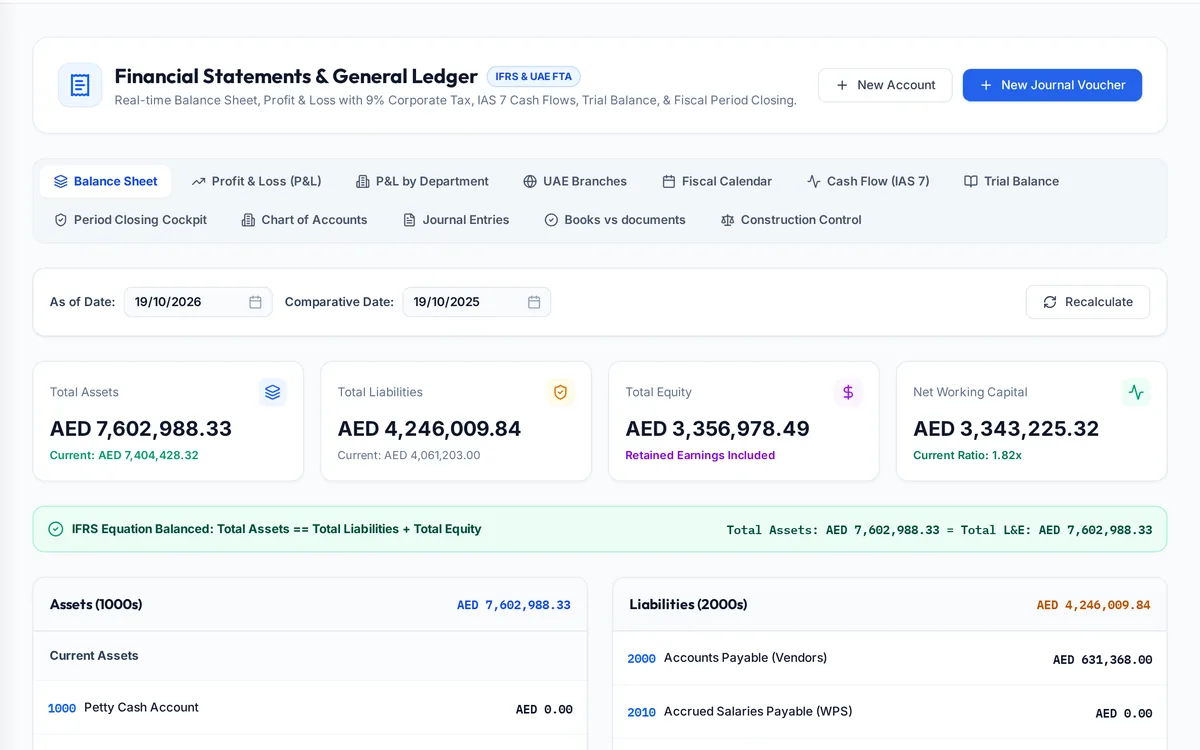
Task: Open account code 2000 Accounts Payable link
Action: 641,658
